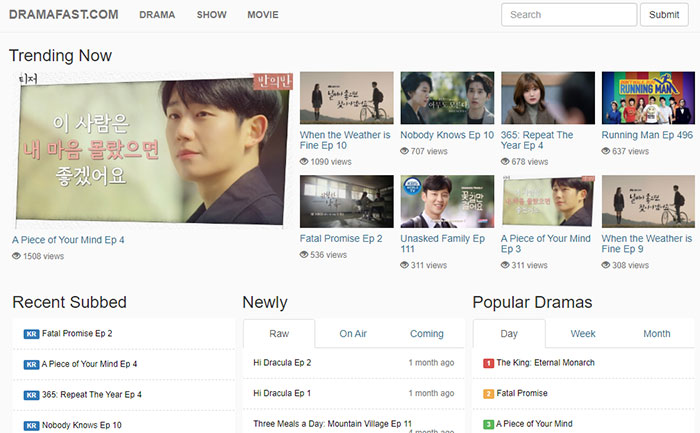
Task: Click the eye icon beside 637 views
Action: tap(606, 151)
